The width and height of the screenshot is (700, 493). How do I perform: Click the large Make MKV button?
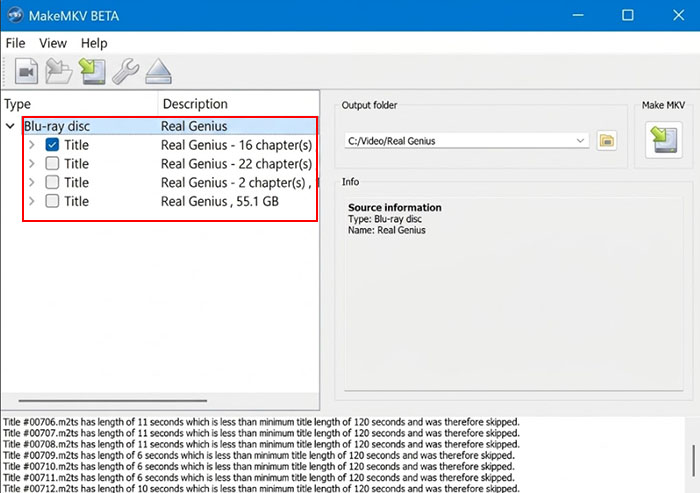[664, 140]
